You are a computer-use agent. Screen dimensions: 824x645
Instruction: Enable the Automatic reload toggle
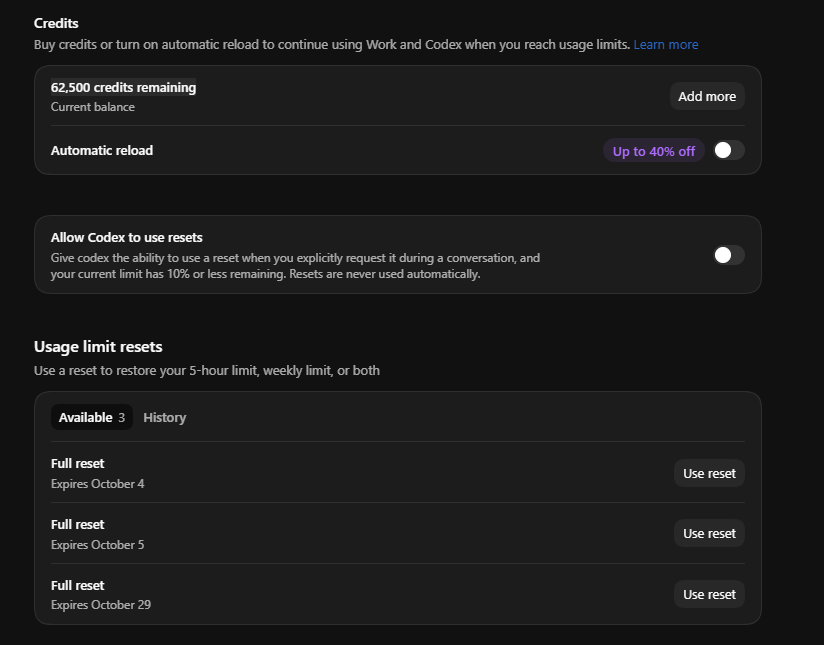[x=728, y=150]
